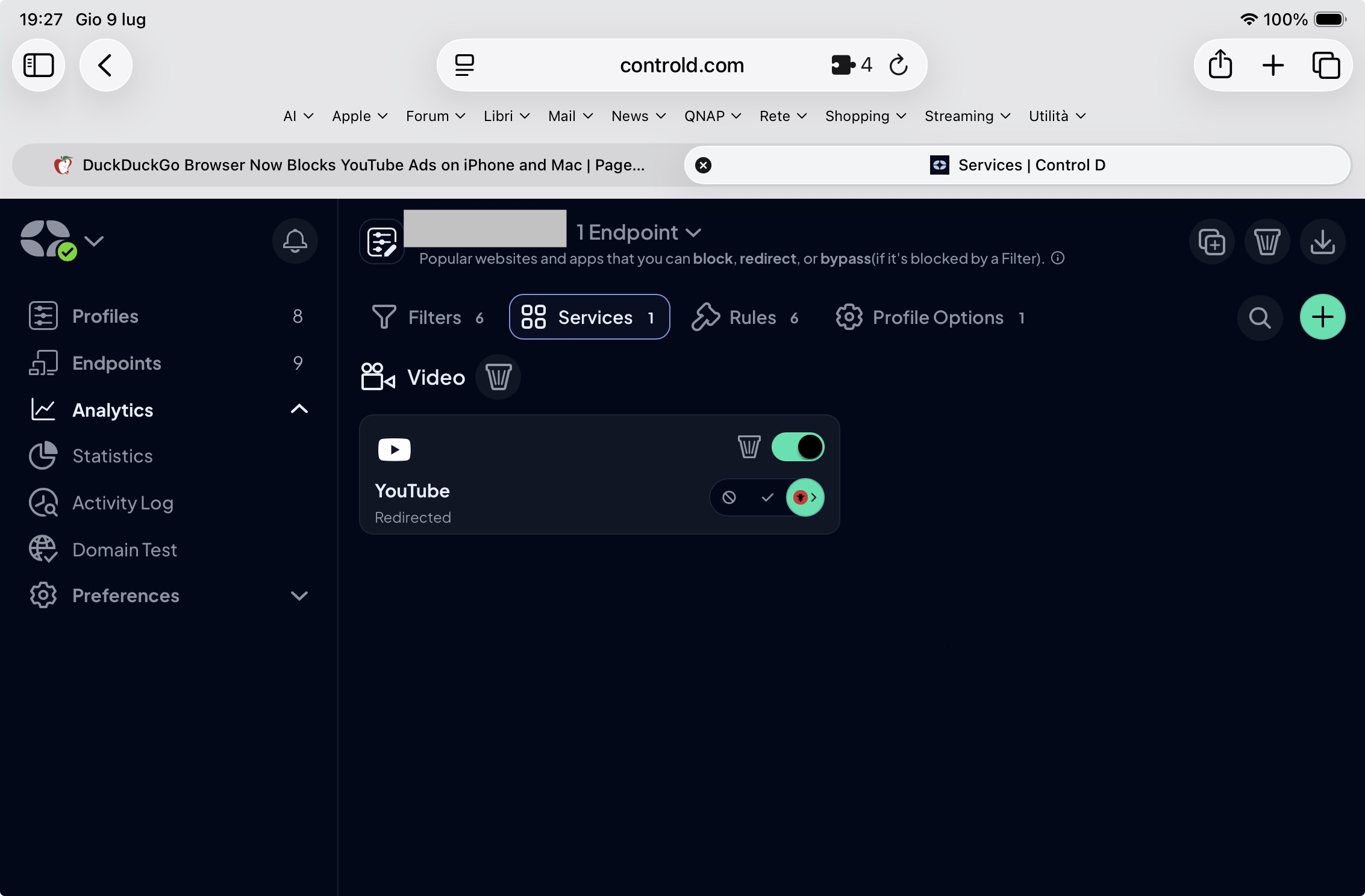
Task: Set YouTube to Bypass mode
Action: [x=767, y=497]
